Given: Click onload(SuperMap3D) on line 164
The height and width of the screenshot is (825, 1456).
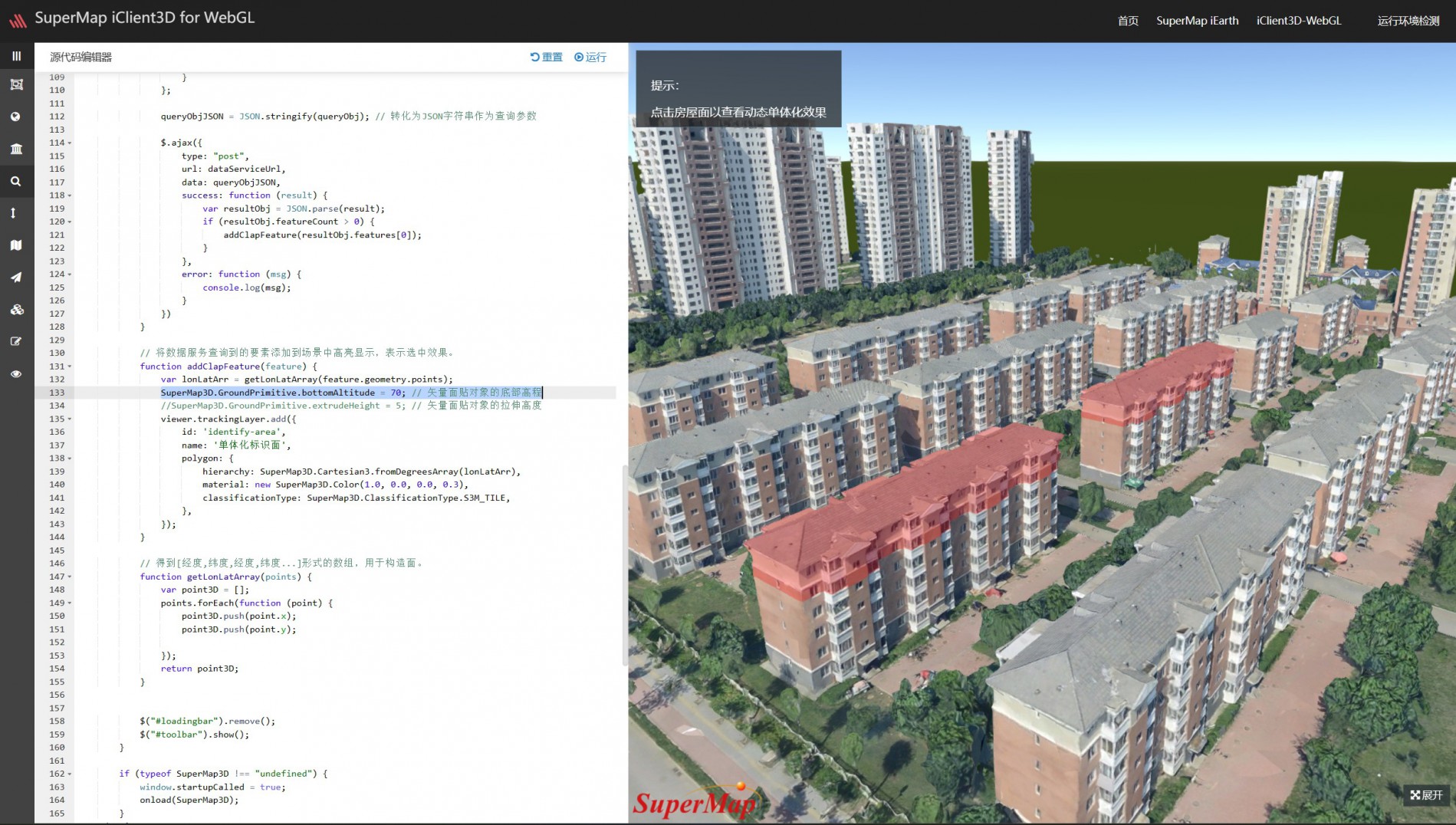Looking at the screenshot, I should [x=189, y=800].
